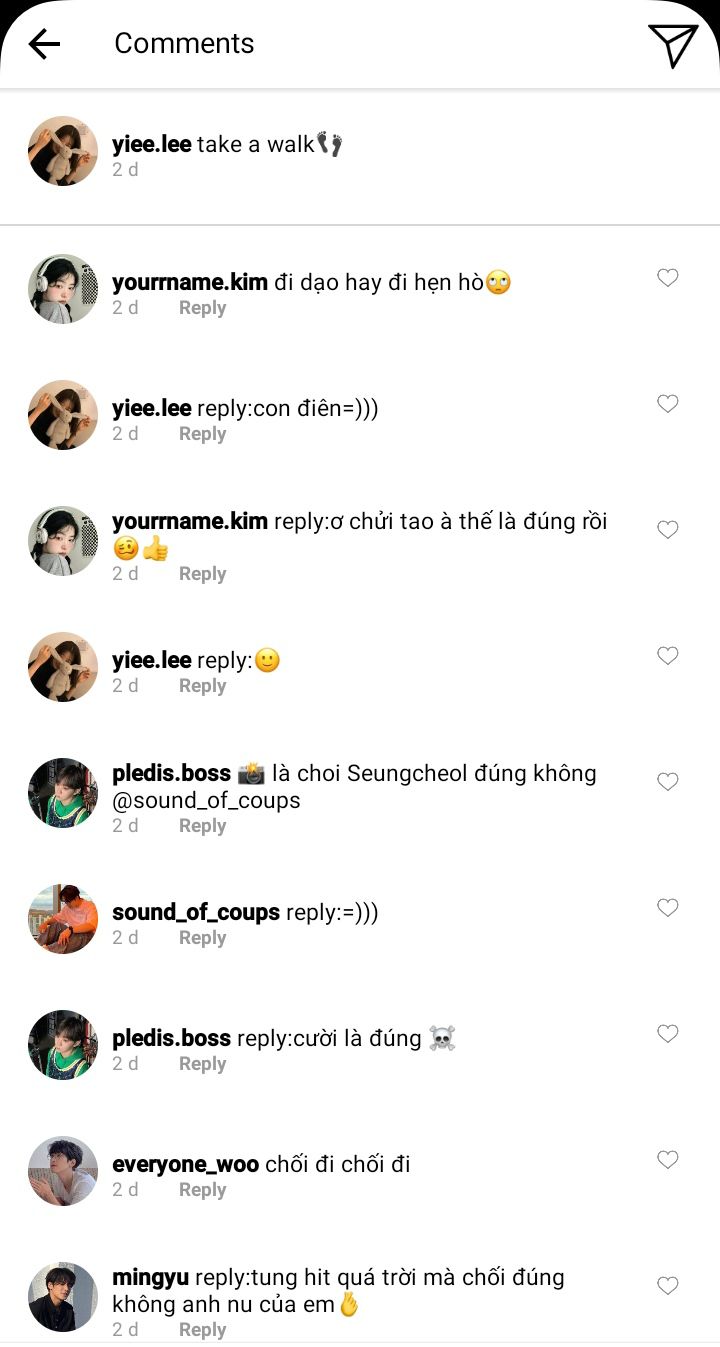Open the @sound_of_coups mention link

pyautogui.click(x=206, y=800)
